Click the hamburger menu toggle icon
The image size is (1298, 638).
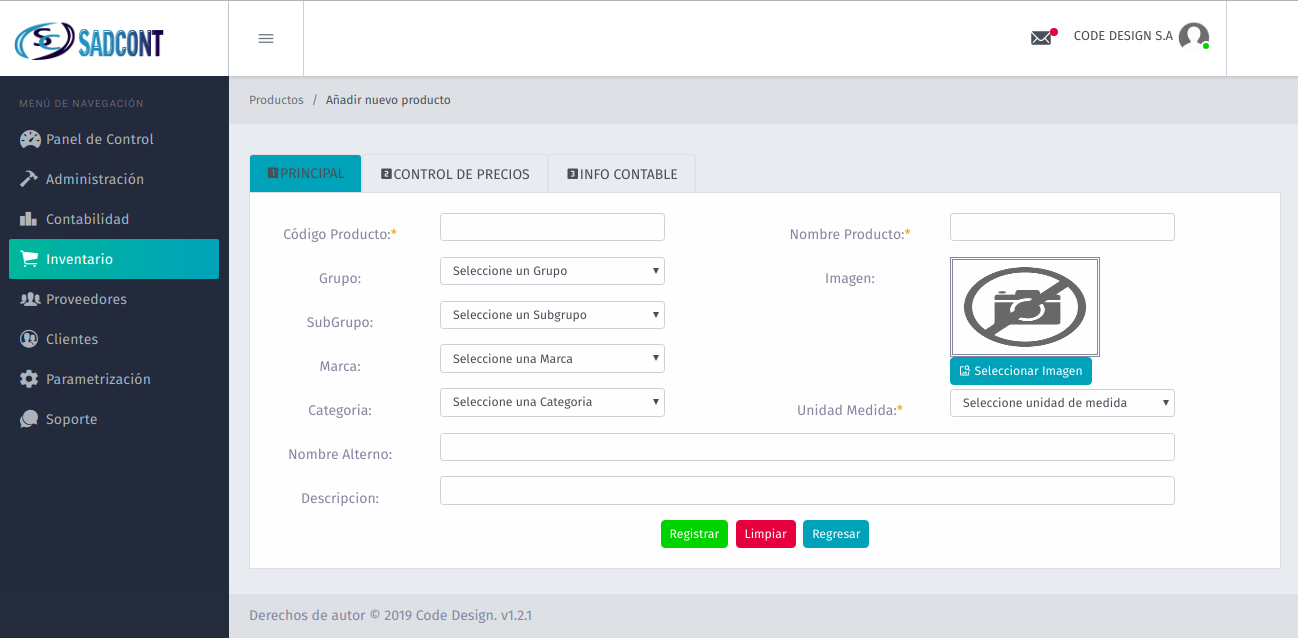[266, 39]
